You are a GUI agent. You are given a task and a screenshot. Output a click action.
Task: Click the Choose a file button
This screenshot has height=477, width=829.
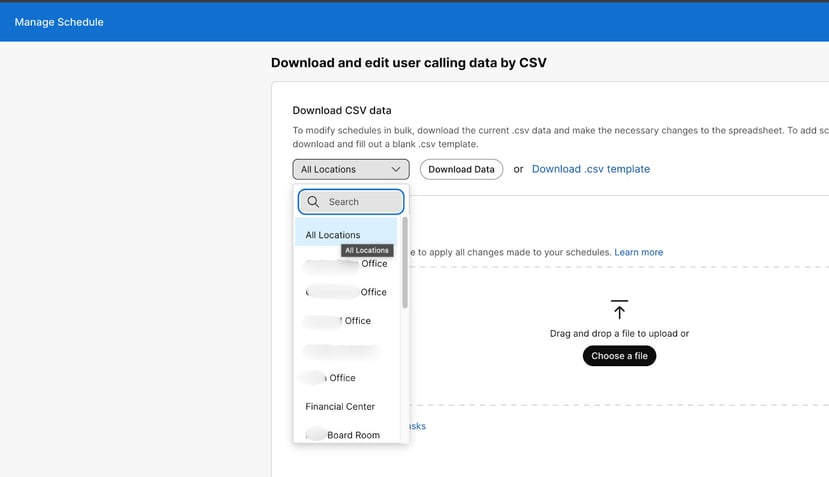point(619,356)
